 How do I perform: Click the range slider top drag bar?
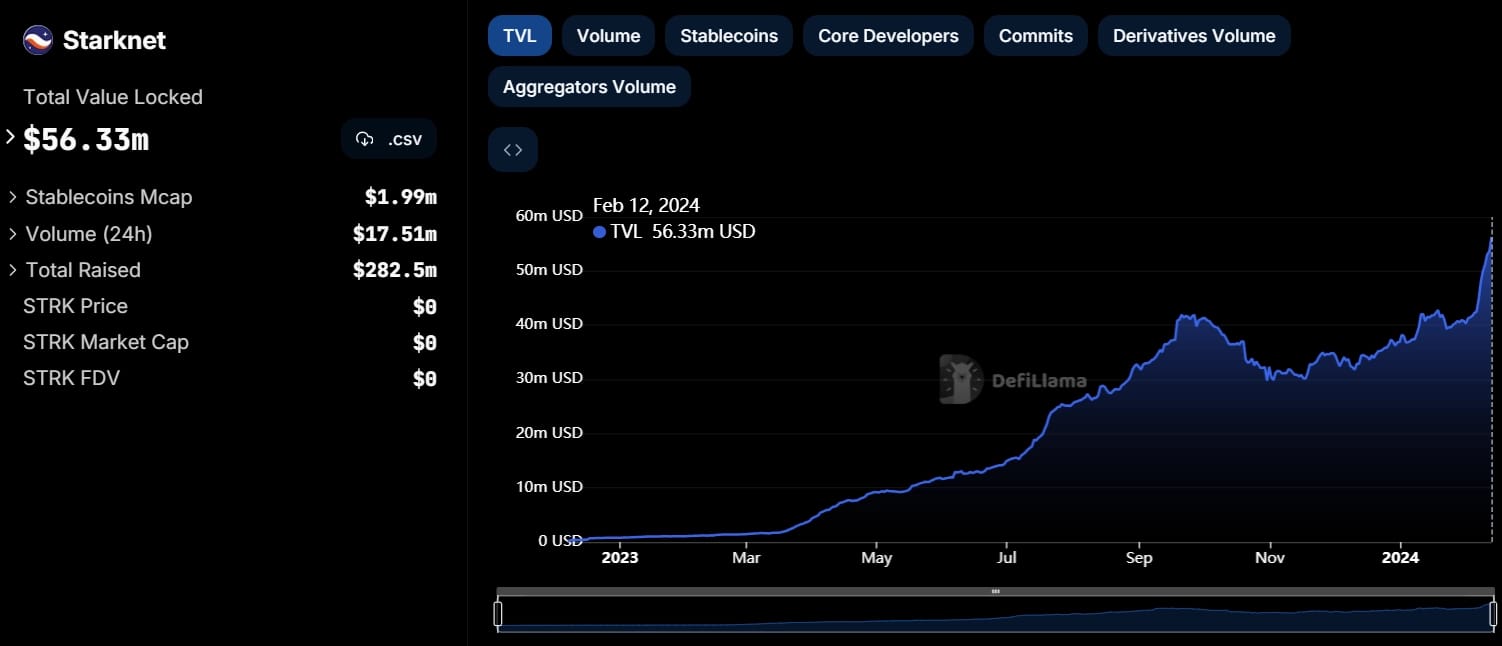pyautogui.click(x=995, y=591)
